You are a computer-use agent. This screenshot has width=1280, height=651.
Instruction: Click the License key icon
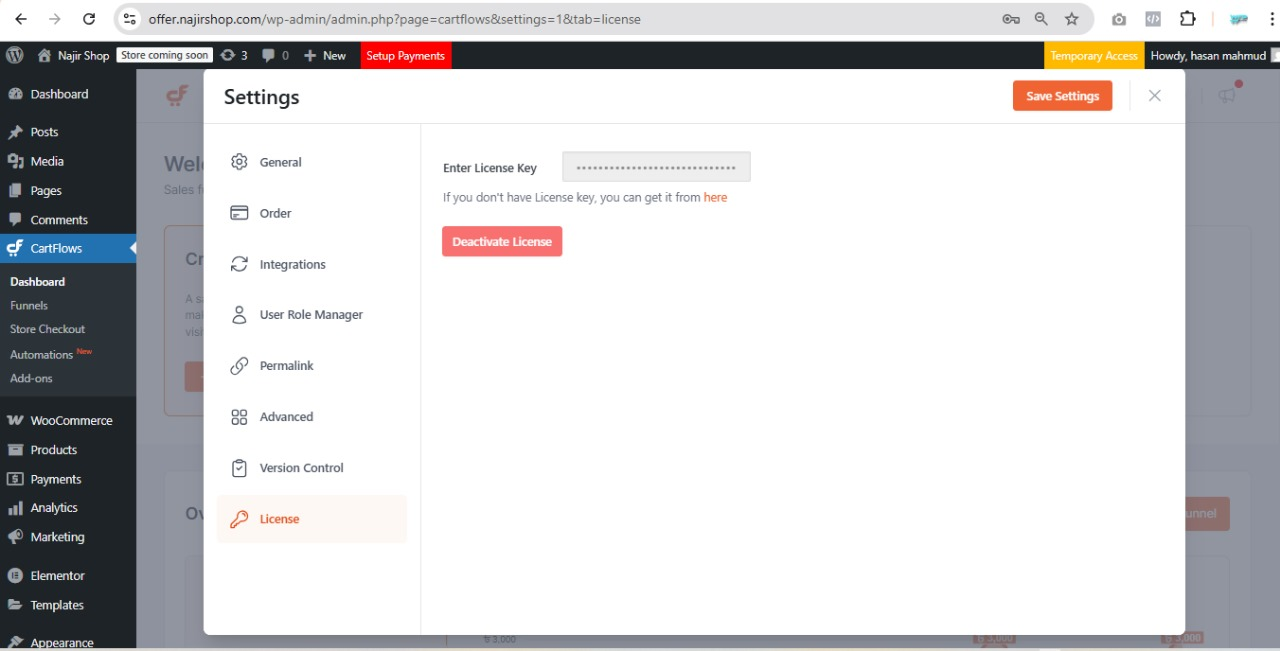pos(239,519)
